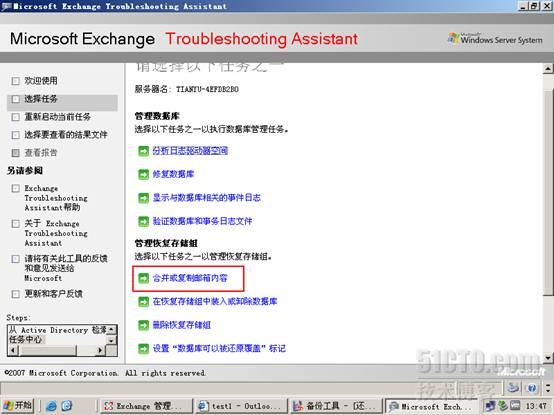Click green arrow icon beside 修复数据库
554x415 pixels.
point(143,174)
